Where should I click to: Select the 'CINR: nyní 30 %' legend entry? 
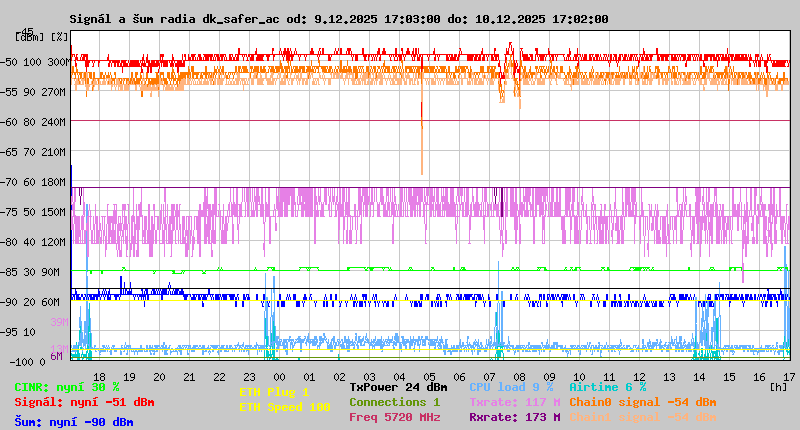tap(67, 387)
